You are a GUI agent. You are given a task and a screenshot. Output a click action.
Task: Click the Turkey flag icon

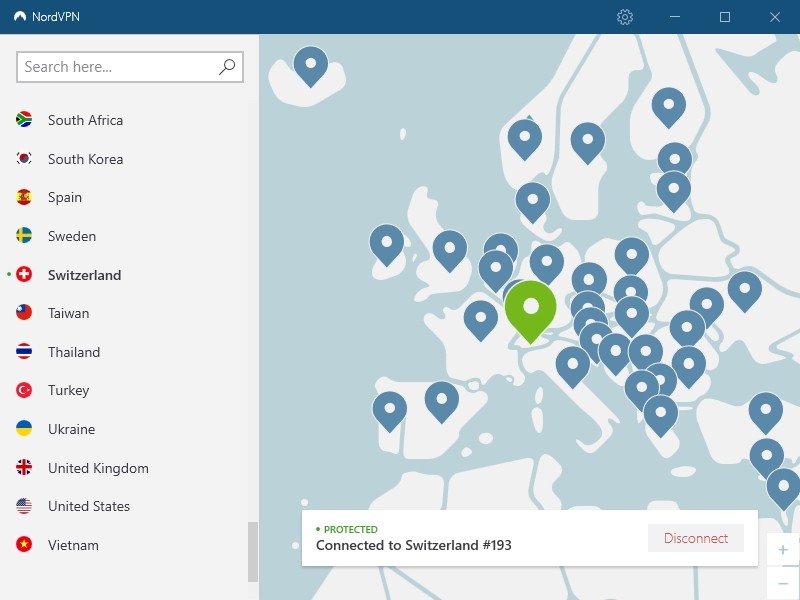(24, 390)
